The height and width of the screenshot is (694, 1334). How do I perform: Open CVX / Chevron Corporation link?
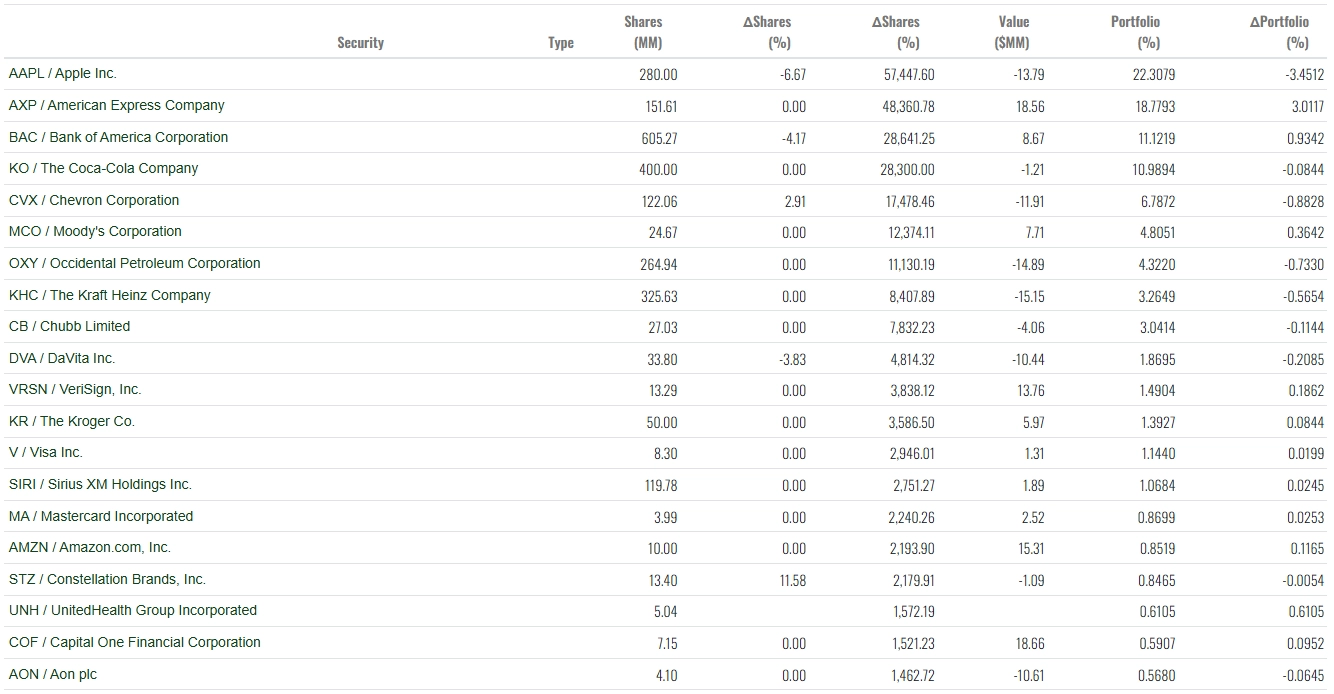[94, 200]
